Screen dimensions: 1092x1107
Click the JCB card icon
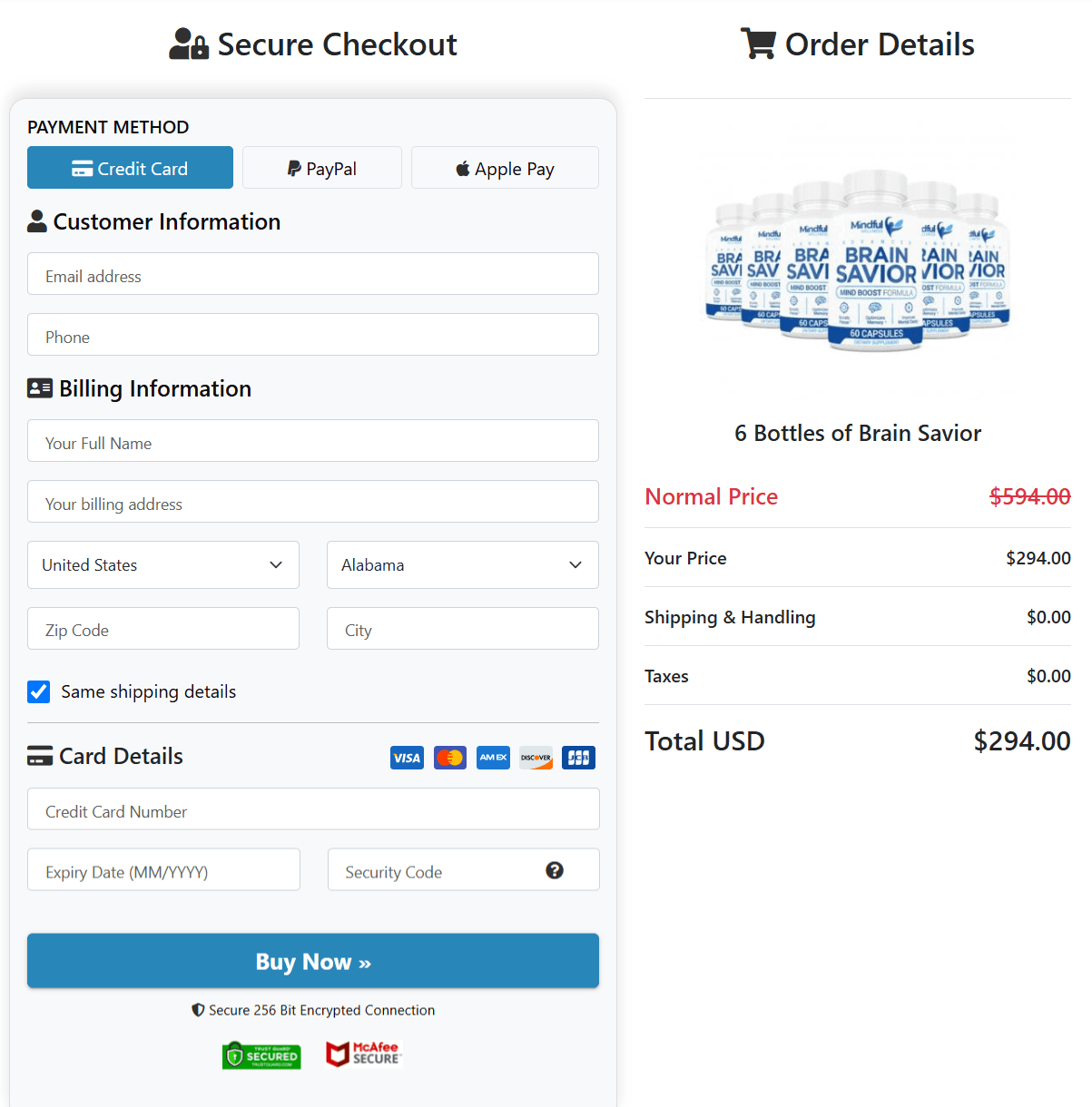(x=578, y=757)
